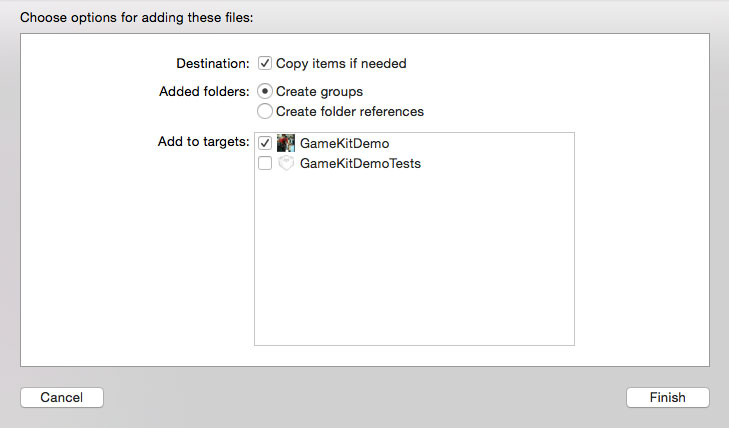729x428 pixels.
Task: Click the "Add to targets:" label
Action: point(203,142)
